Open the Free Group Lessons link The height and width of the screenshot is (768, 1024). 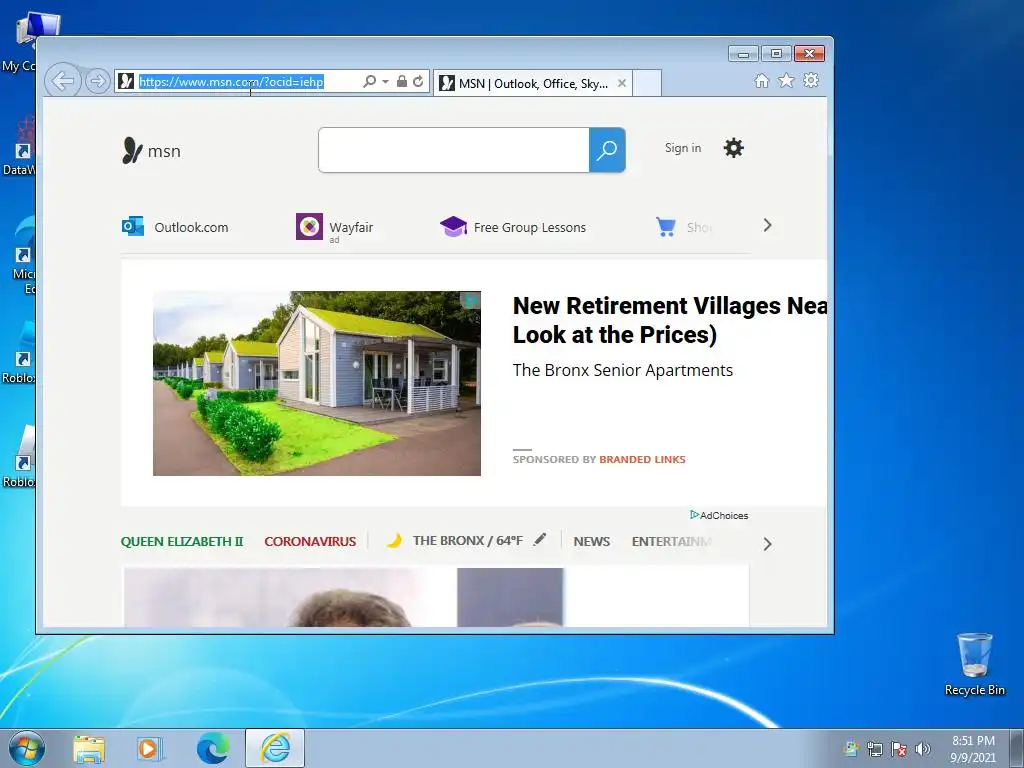coord(529,227)
